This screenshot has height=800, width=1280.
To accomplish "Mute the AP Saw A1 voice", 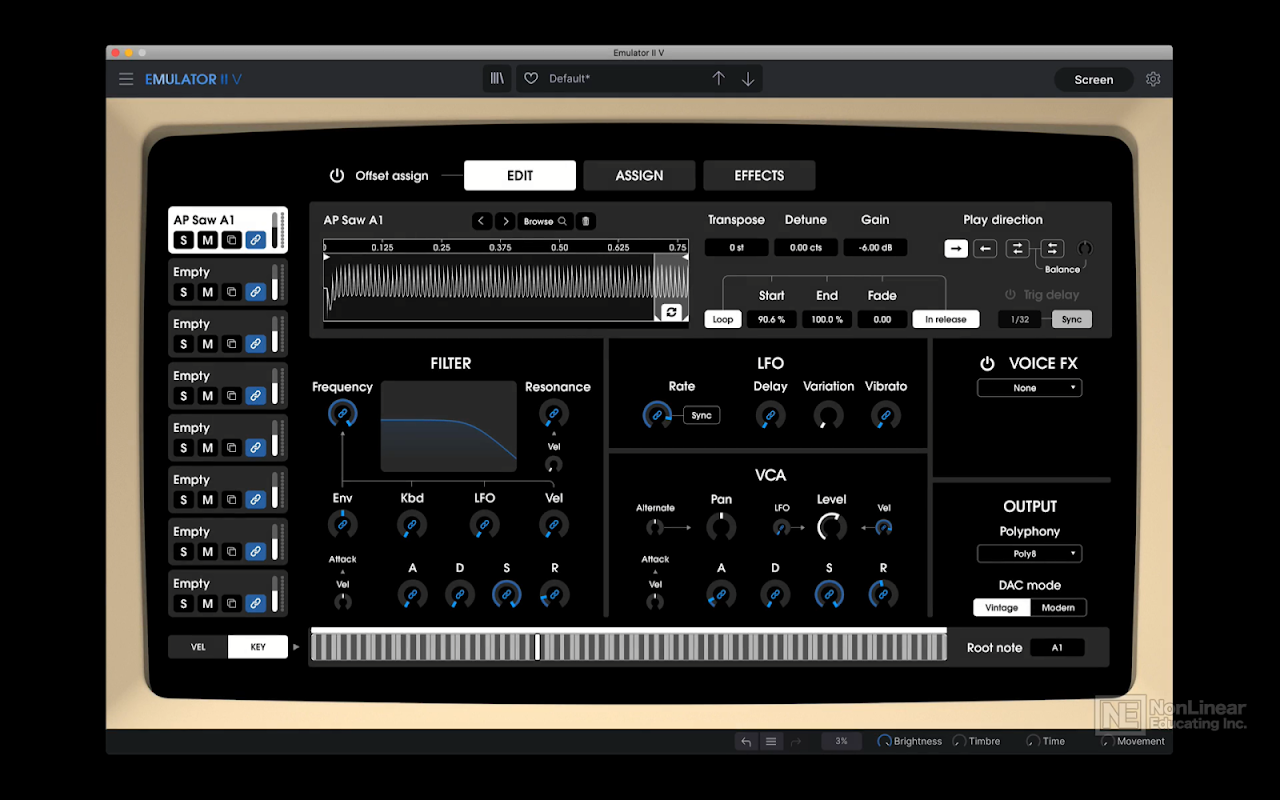I will pyautogui.click(x=207, y=240).
